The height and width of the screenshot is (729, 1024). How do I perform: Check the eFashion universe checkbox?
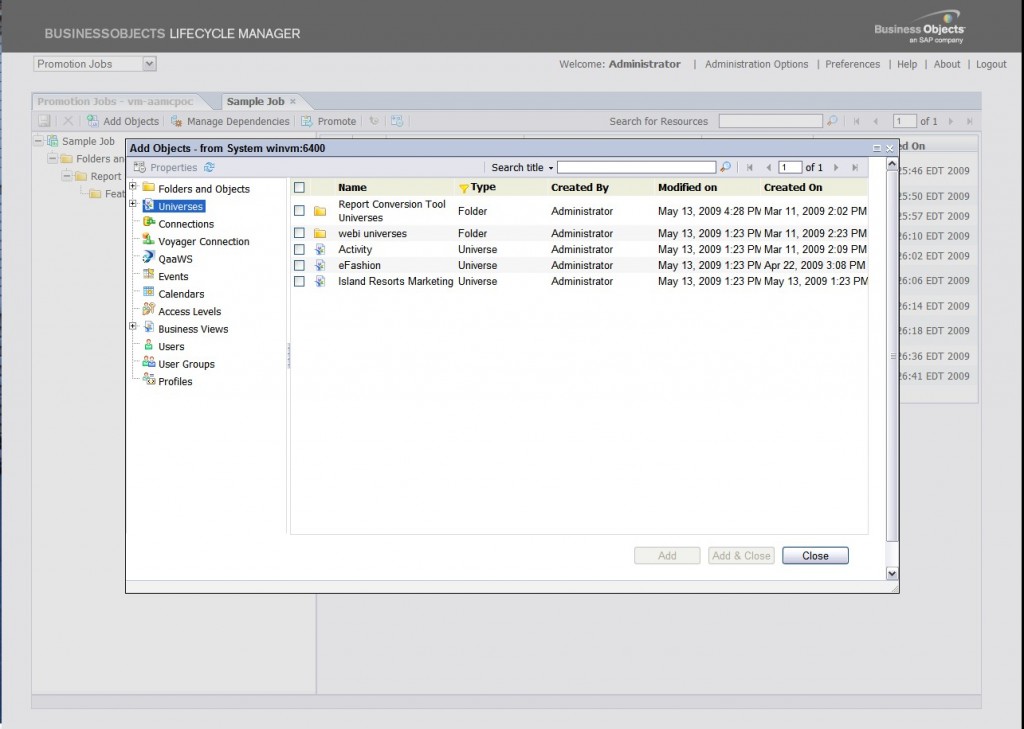point(299,265)
